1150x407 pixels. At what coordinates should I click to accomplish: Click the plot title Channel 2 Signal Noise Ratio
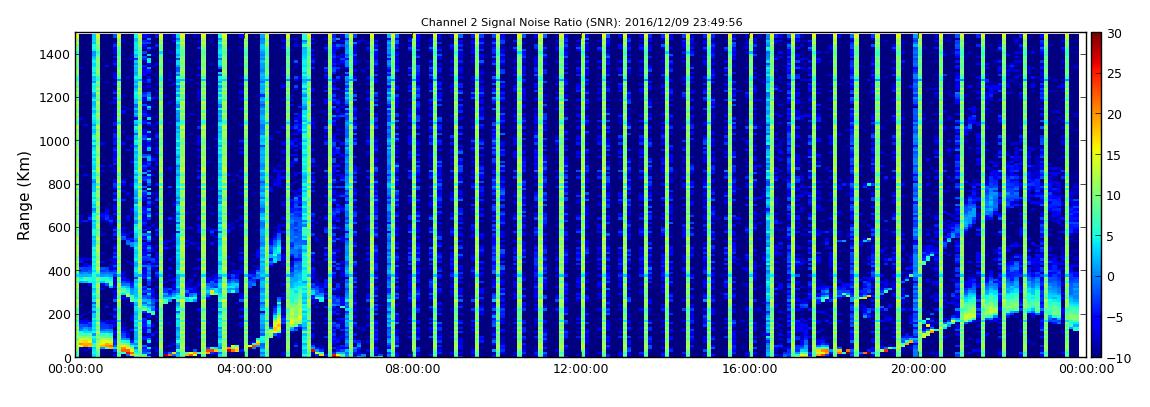(x=581, y=23)
